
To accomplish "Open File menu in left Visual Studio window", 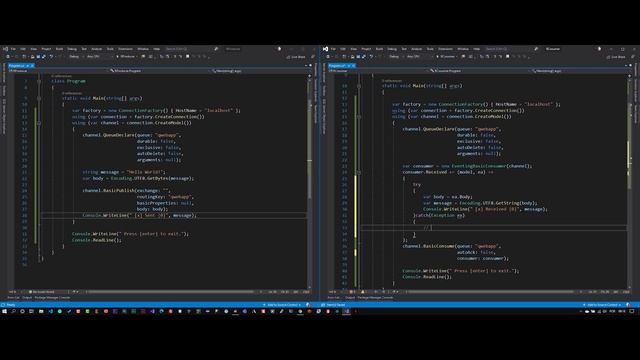I will 13,49.
